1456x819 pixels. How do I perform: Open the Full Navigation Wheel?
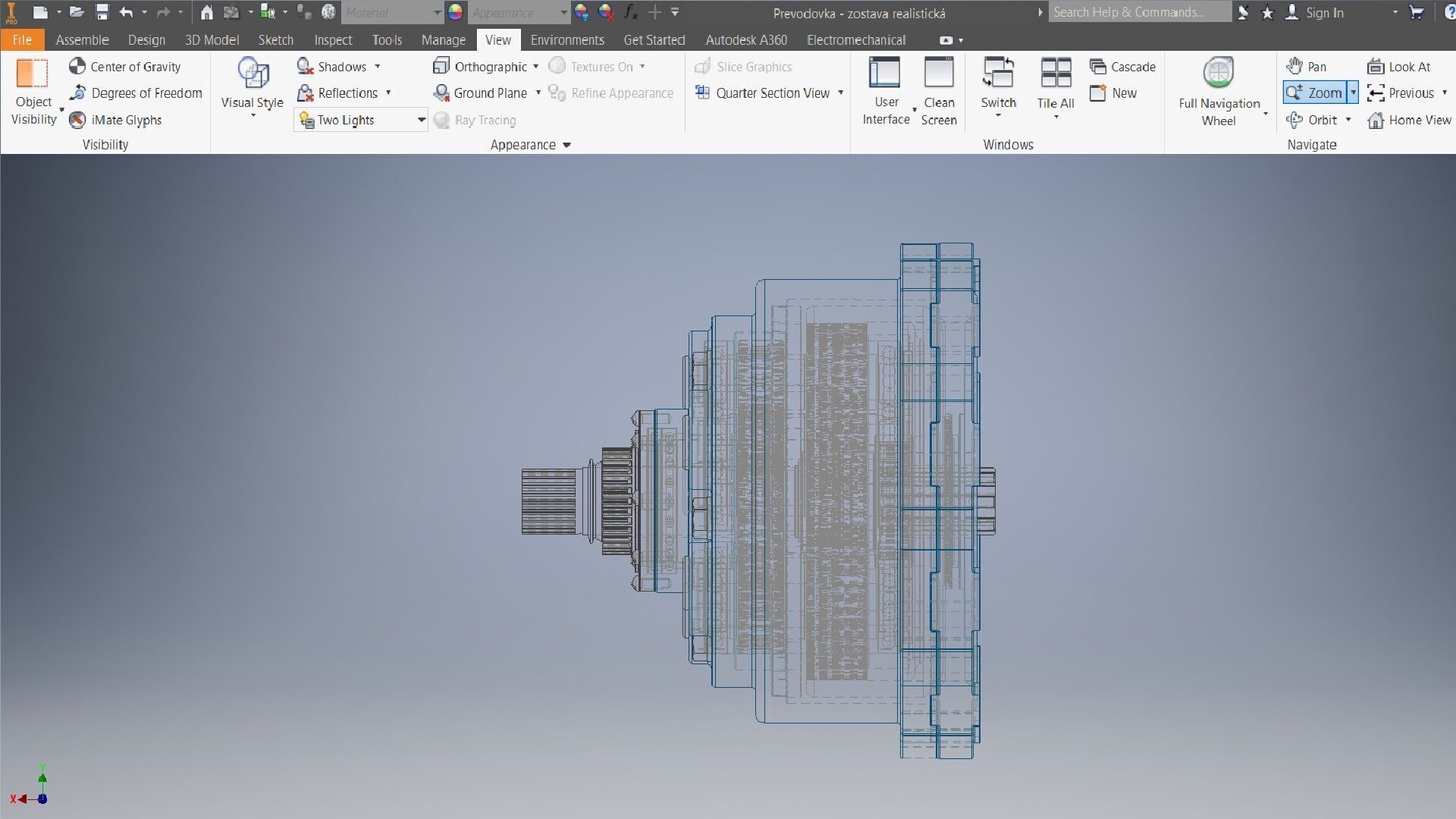click(1219, 92)
